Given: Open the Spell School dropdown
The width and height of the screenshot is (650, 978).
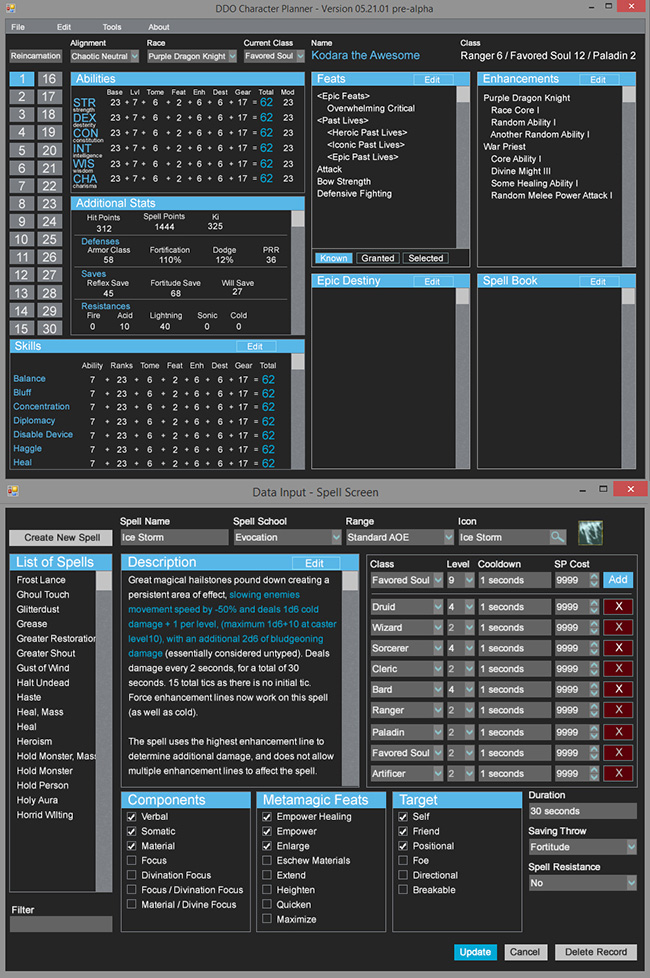Looking at the screenshot, I should click(283, 537).
